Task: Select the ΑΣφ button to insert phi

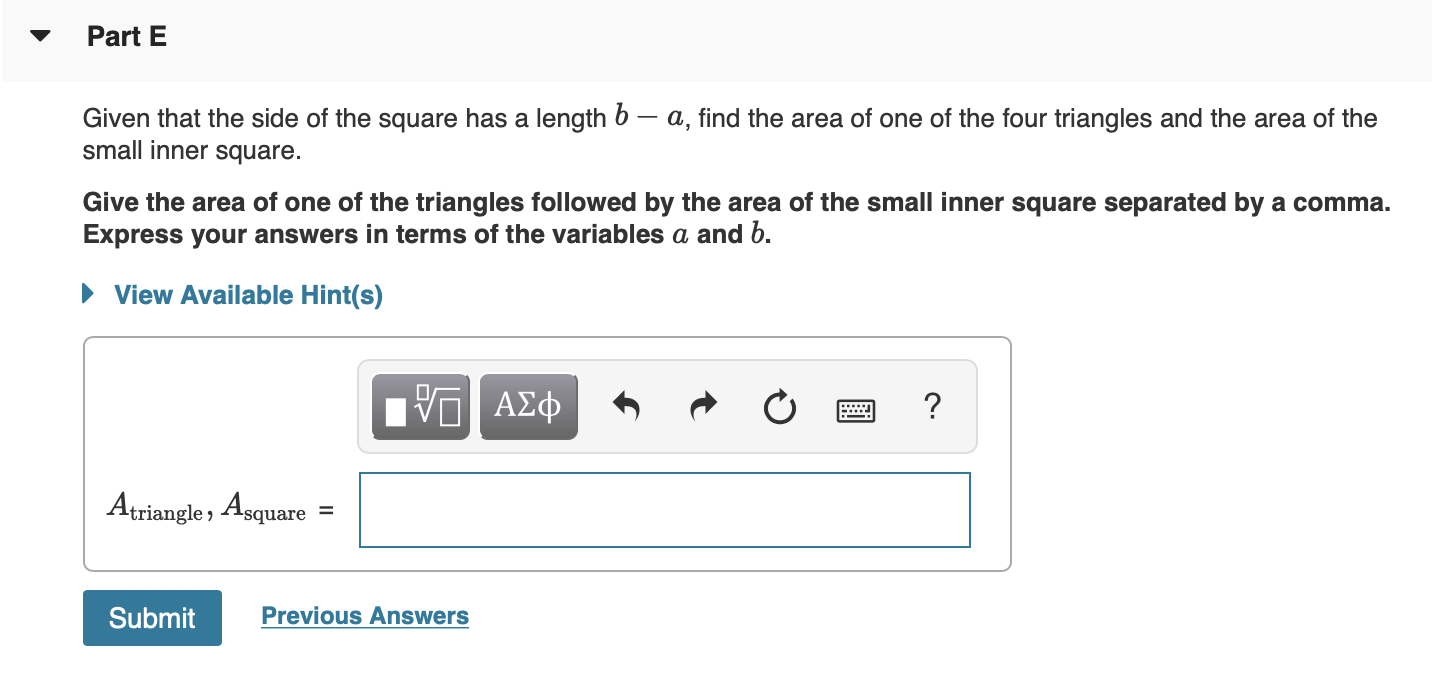Action: pyautogui.click(x=528, y=405)
